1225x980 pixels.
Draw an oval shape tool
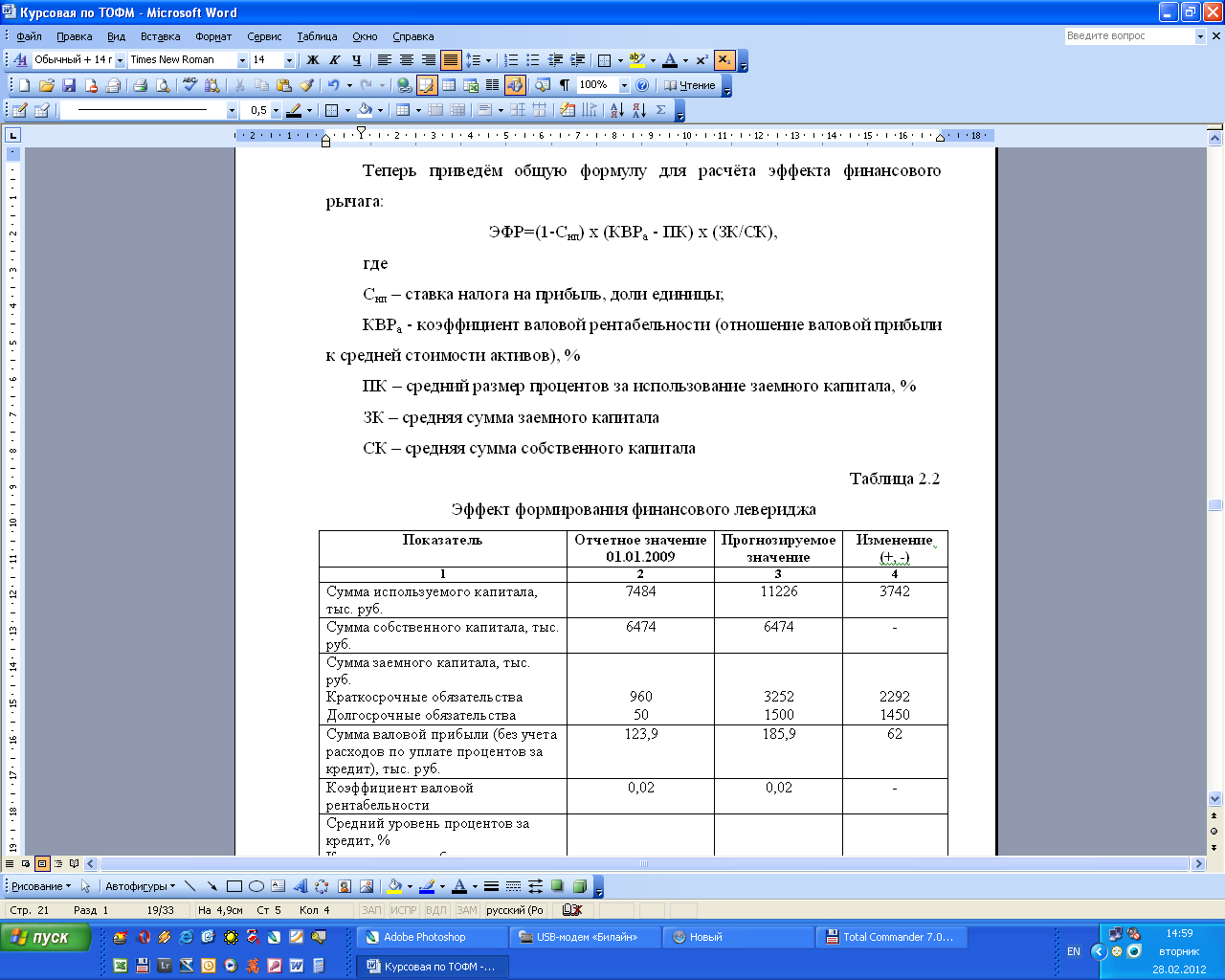(256, 886)
